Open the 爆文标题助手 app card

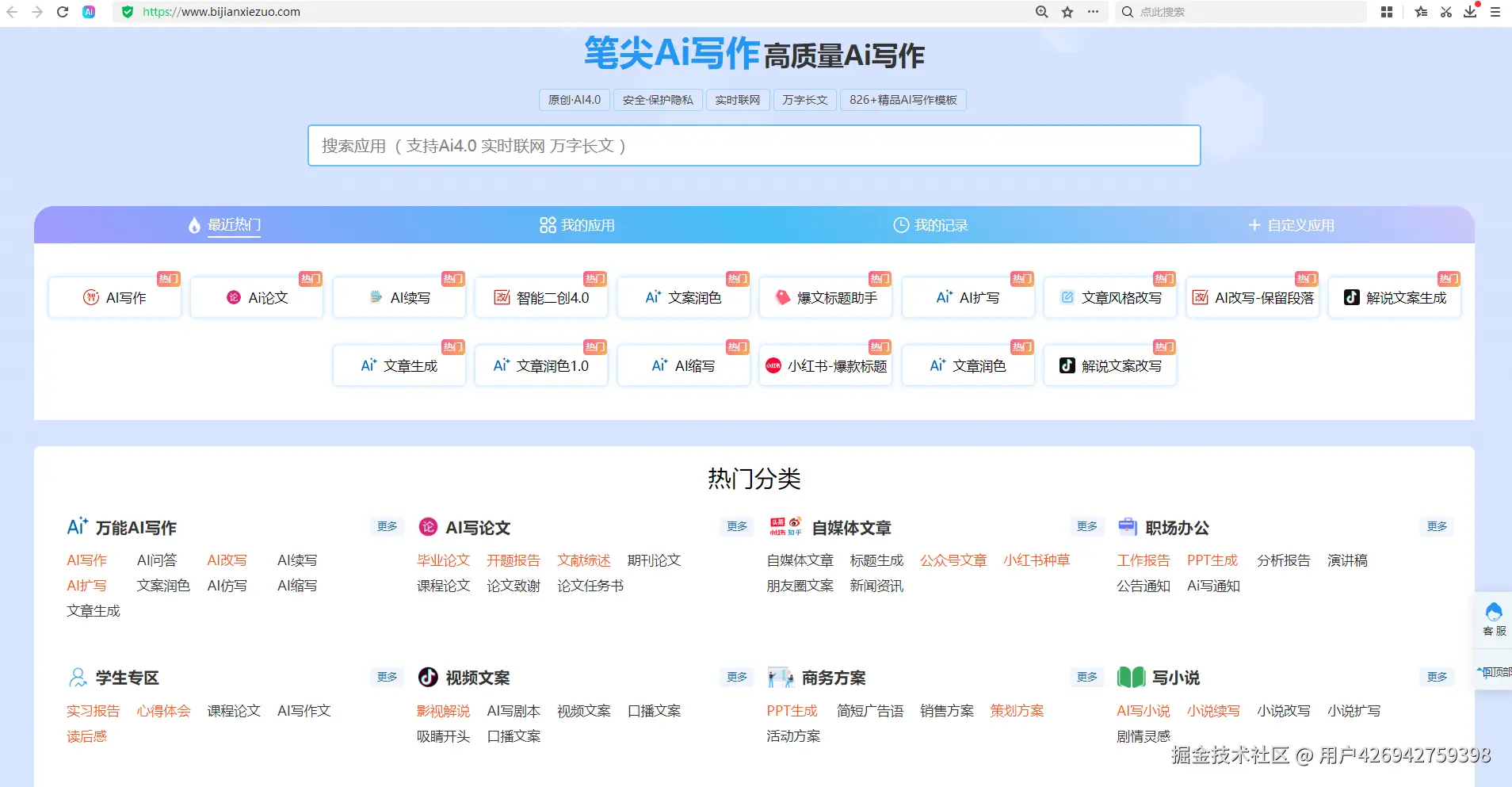coord(826,297)
